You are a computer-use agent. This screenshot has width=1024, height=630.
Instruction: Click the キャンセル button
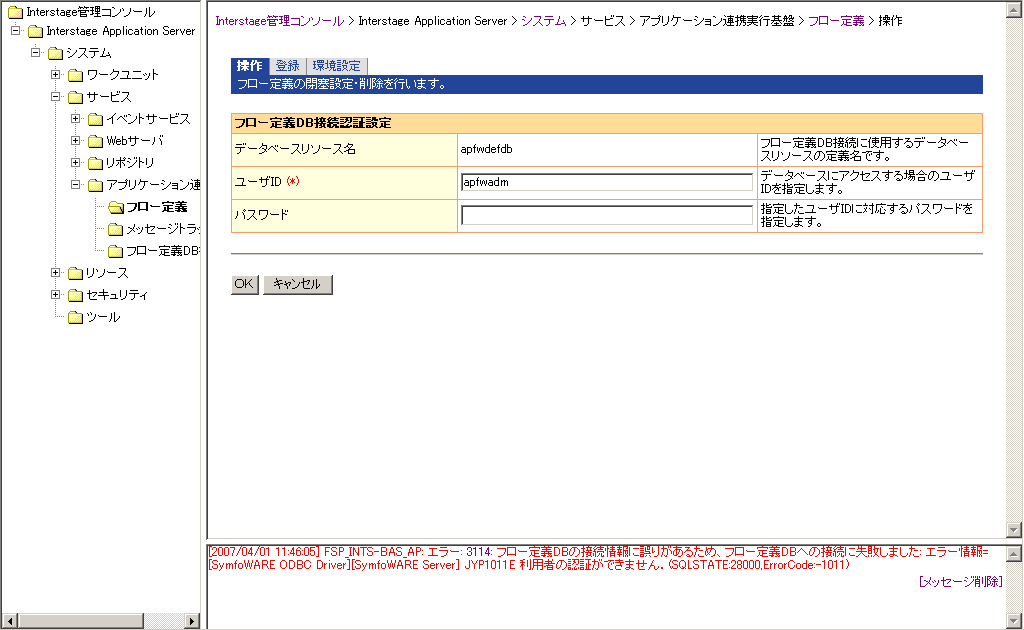pos(297,284)
